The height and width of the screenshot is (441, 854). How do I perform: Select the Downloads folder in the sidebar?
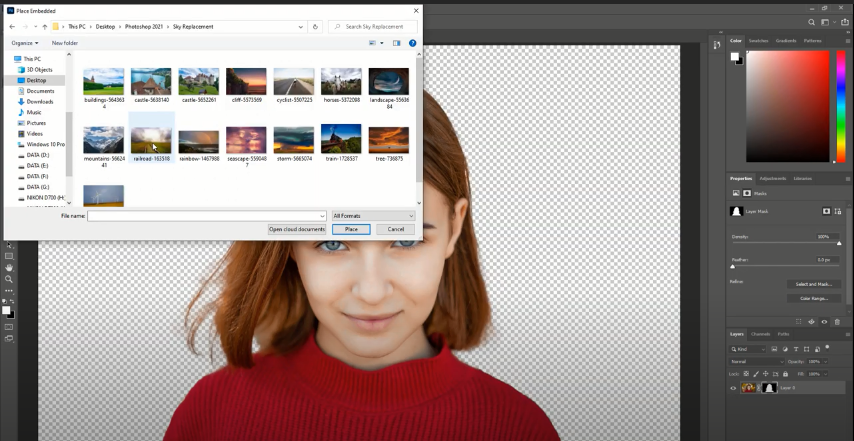(x=40, y=101)
